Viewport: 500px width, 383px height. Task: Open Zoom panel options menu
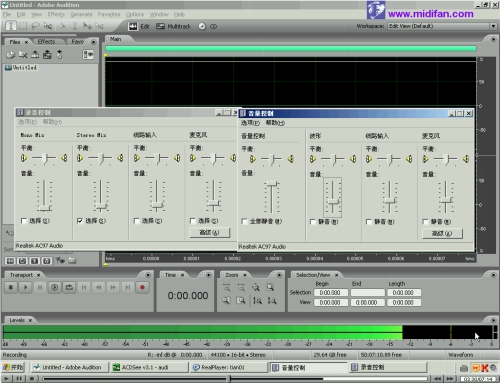pyautogui.click(x=279, y=275)
